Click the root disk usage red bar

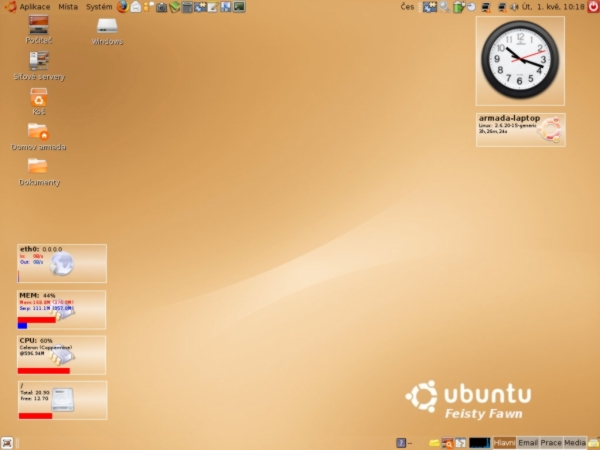tap(35, 416)
